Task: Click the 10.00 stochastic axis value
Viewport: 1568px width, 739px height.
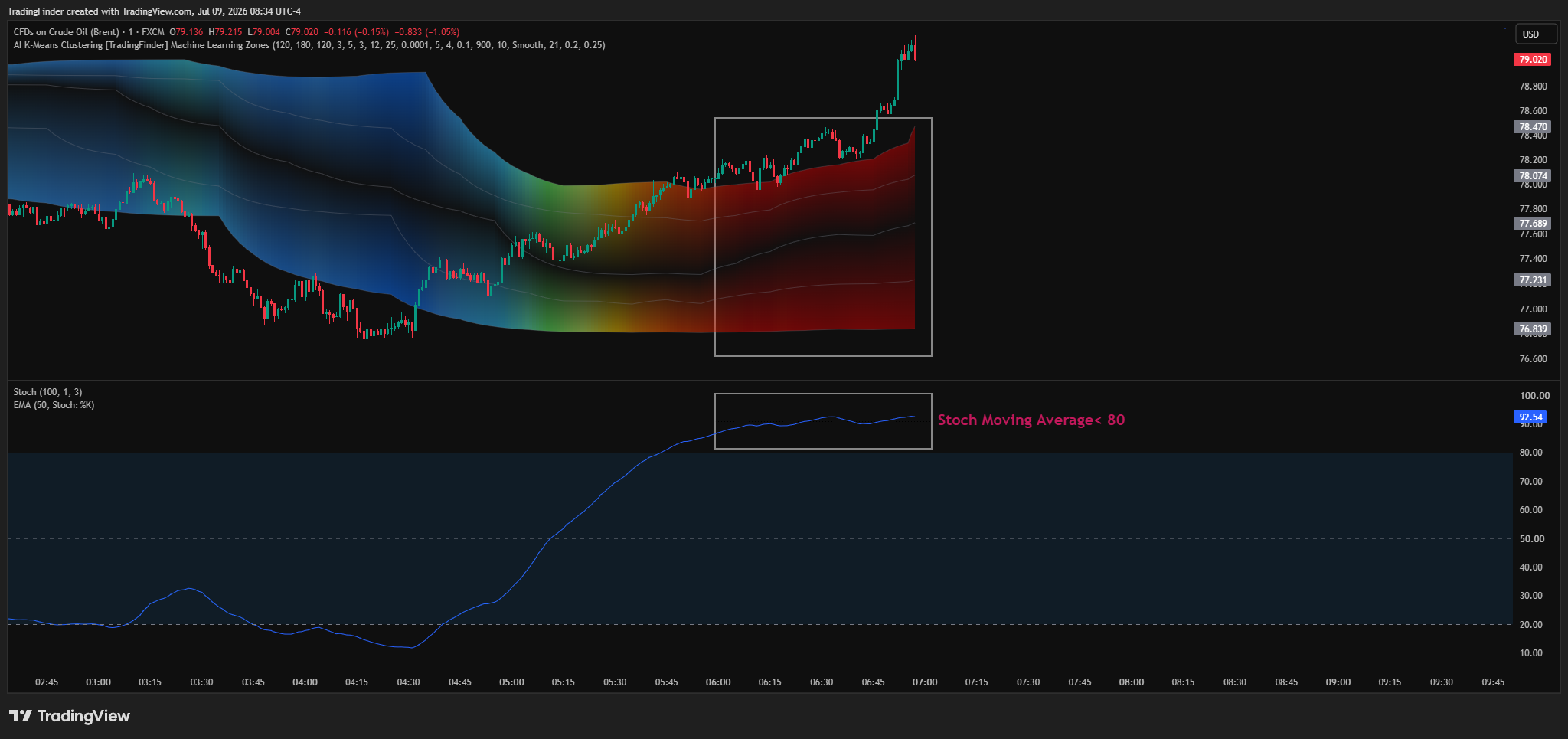Action: (x=1531, y=653)
